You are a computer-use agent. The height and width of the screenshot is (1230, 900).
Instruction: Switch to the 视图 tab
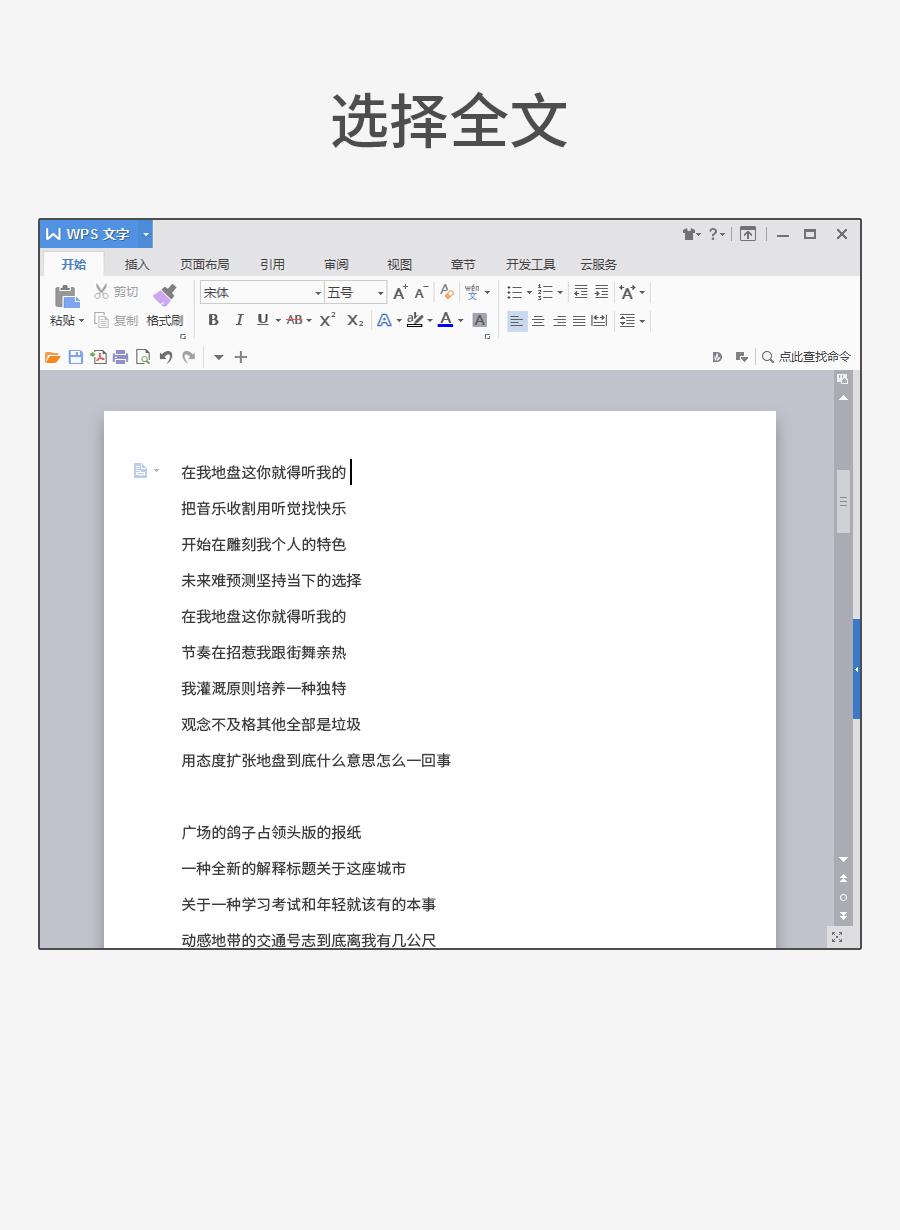[399, 264]
